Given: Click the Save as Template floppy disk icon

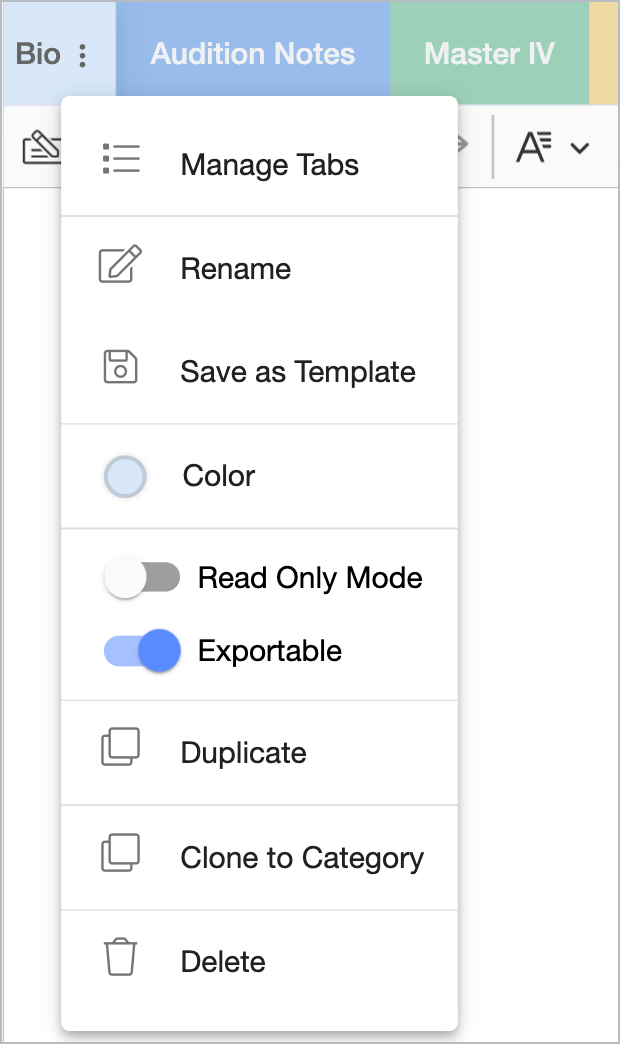Looking at the screenshot, I should 121,367.
